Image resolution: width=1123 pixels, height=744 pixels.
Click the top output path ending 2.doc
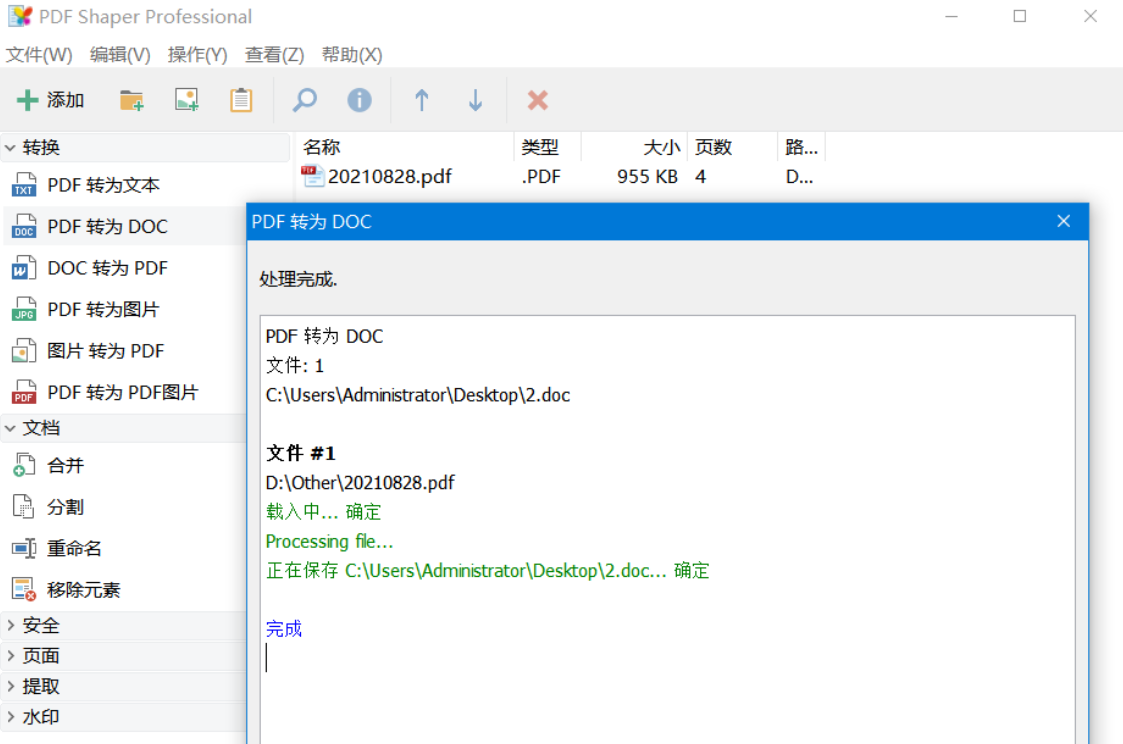(x=418, y=395)
